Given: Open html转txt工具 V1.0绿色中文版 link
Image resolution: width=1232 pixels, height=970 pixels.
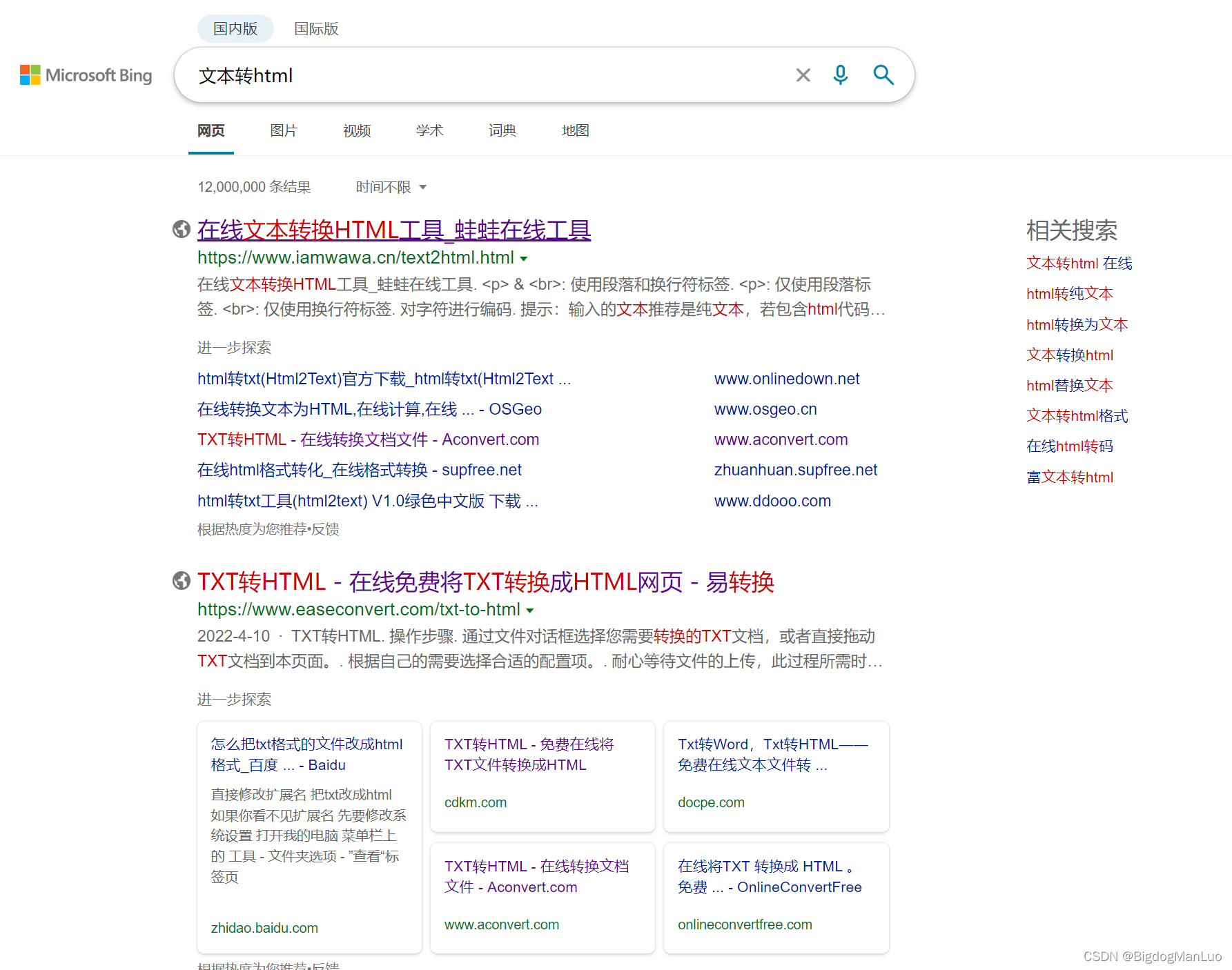Looking at the screenshot, I should pos(368,501).
